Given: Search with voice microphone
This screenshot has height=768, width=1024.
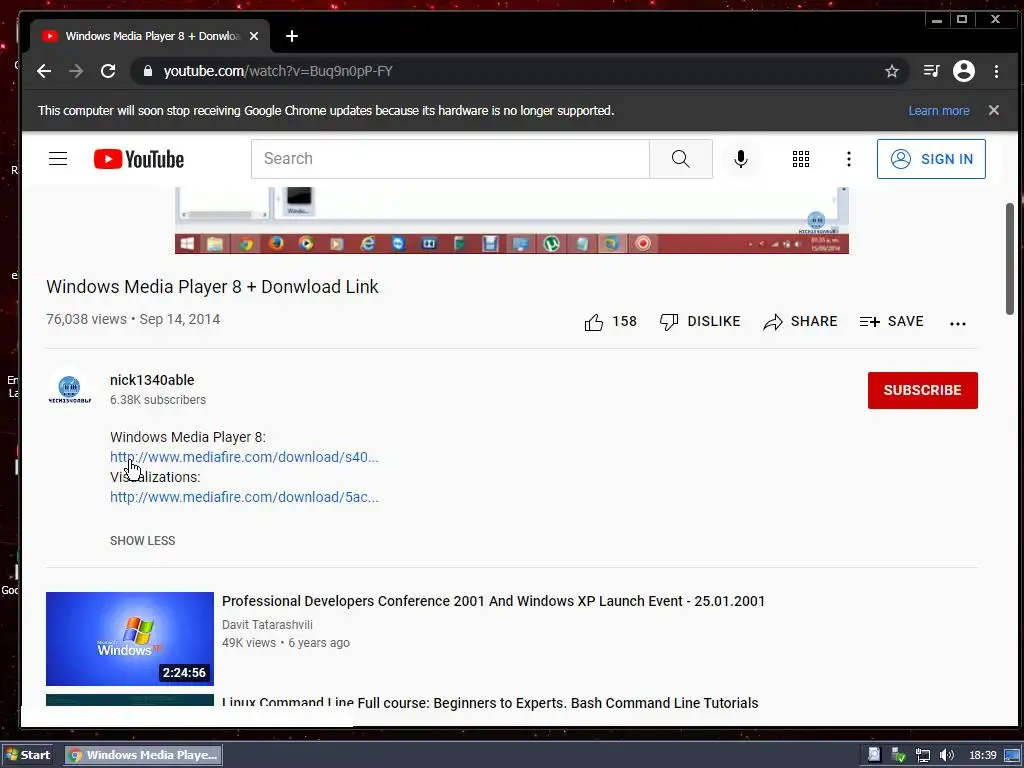Looking at the screenshot, I should (741, 159).
